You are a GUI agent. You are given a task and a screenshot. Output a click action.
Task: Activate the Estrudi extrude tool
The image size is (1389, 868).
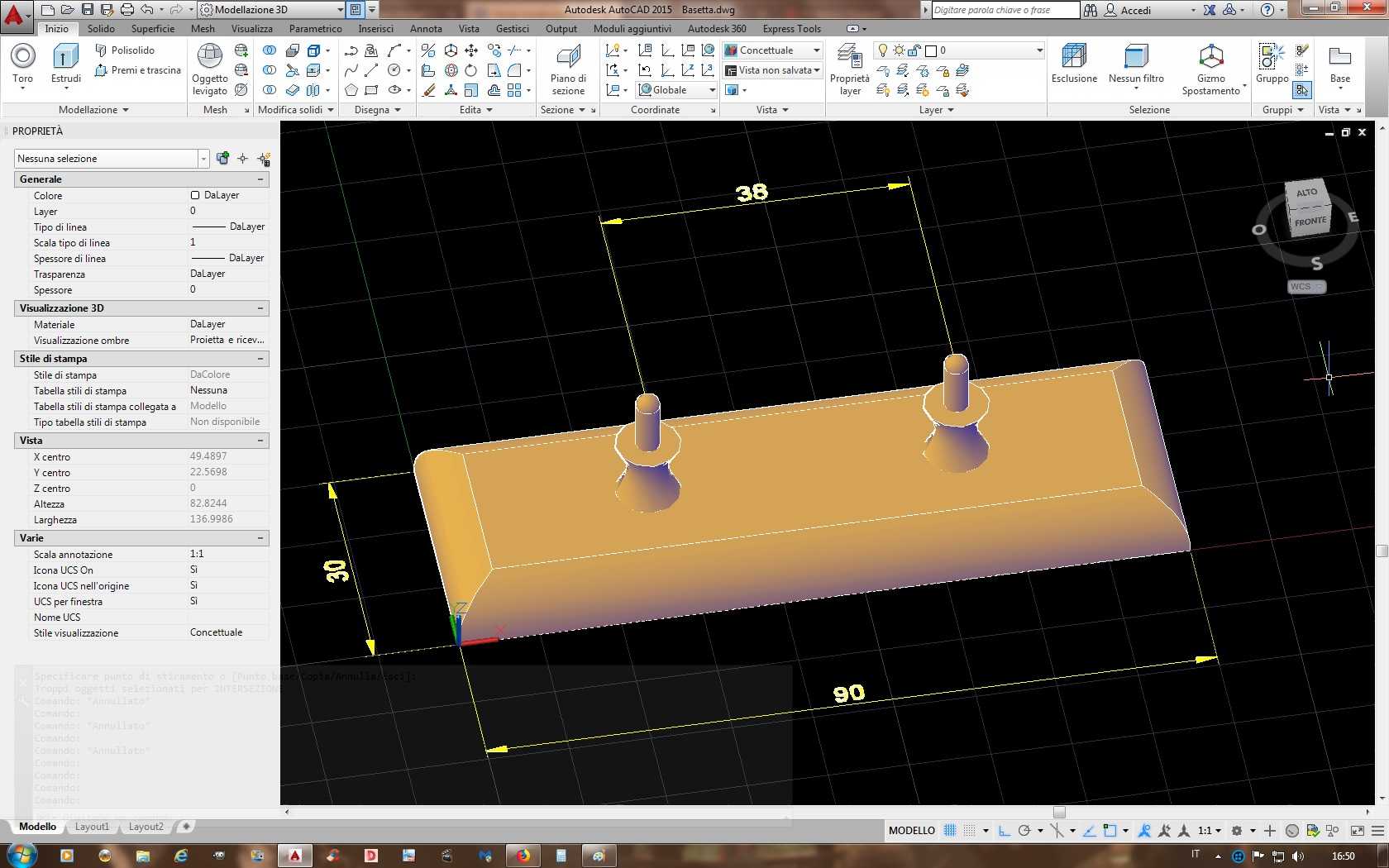pos(66,64)
